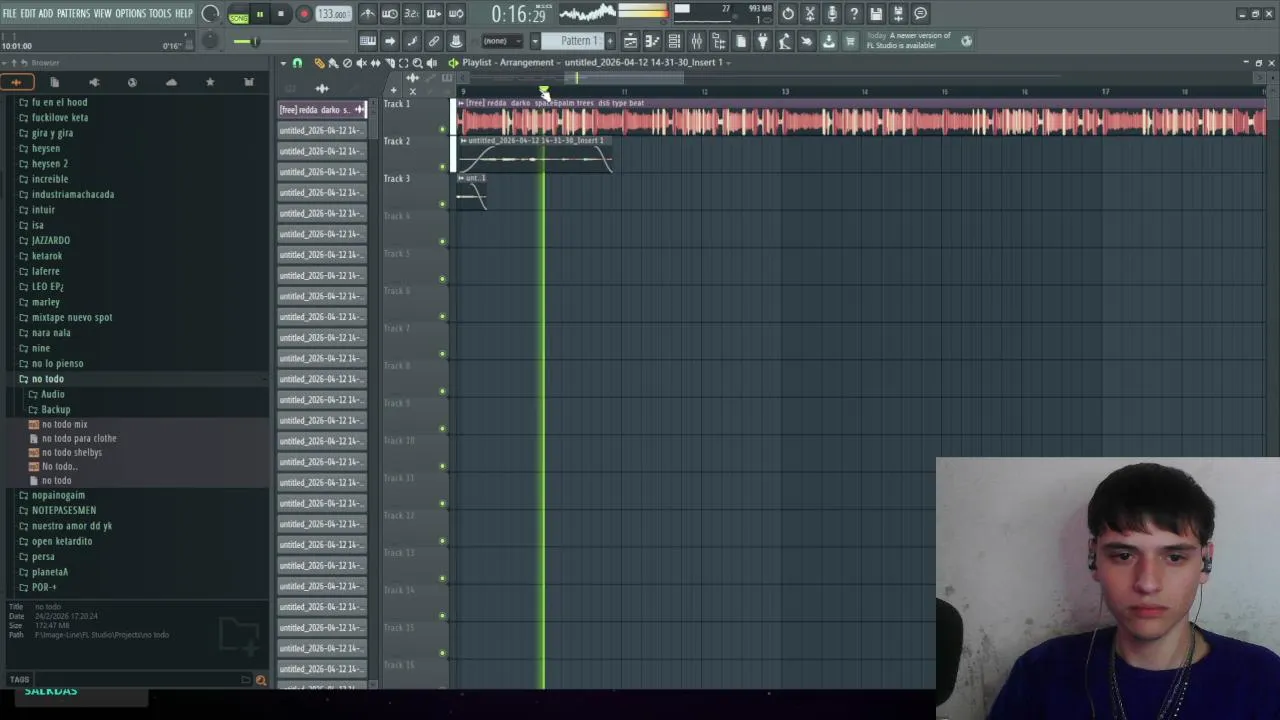Image resolution: width=1280 pixels, height=720 pixels.
Task: Toggle the record button
Action: point(304,14)
